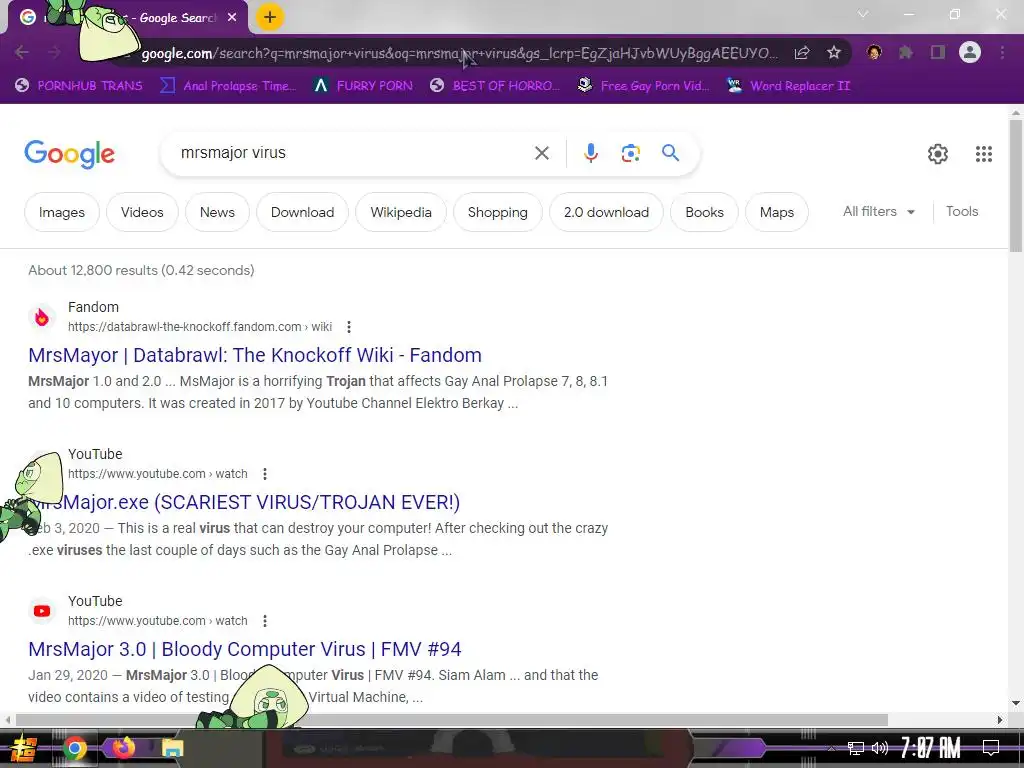The height and width of the screenshot is (768, 1024).
Task: Click the 7:07 AM taskbar clock
Action: click(931, 748)
